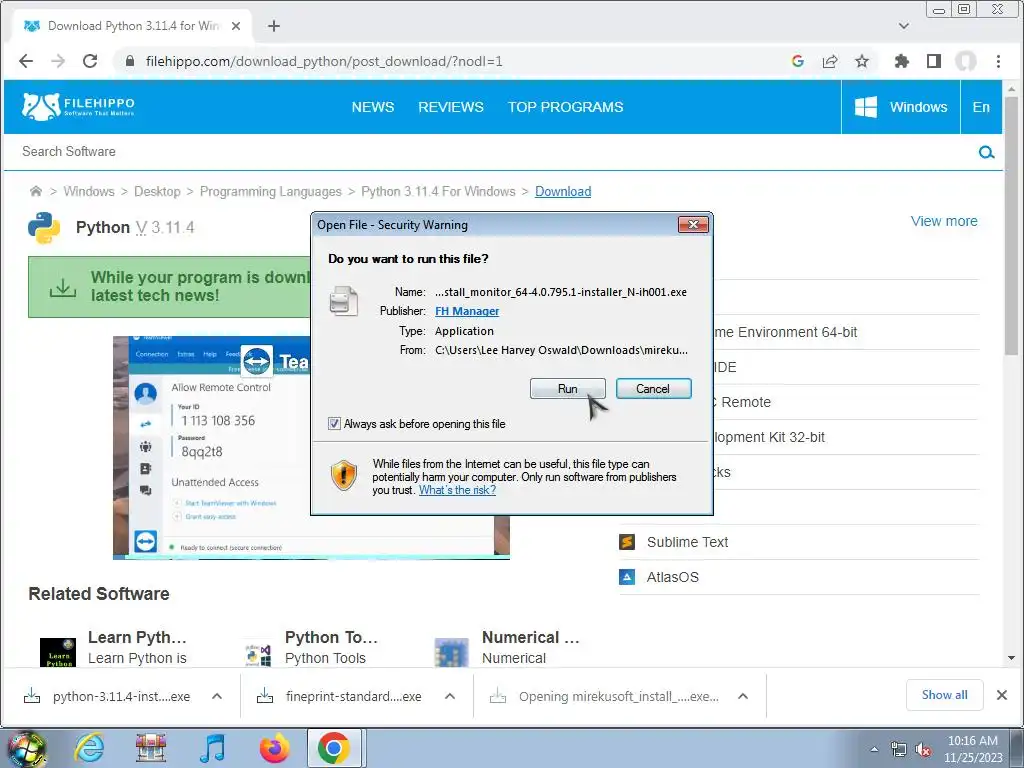Open a new browser tab
Image resolution: width=1024 pixels, height=768 pixels.
tap(274, 26)
